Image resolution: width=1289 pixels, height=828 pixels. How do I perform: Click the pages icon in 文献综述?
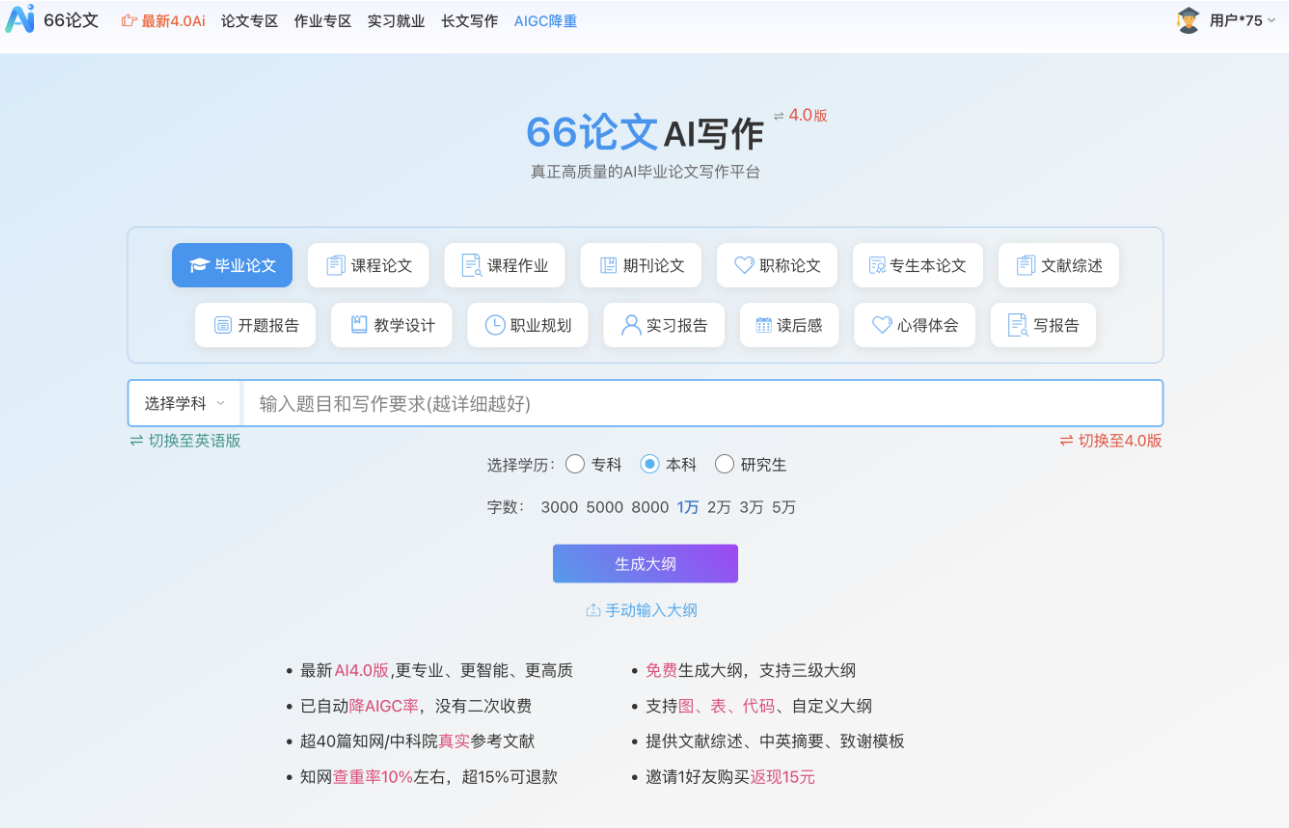coord(1026,265)
